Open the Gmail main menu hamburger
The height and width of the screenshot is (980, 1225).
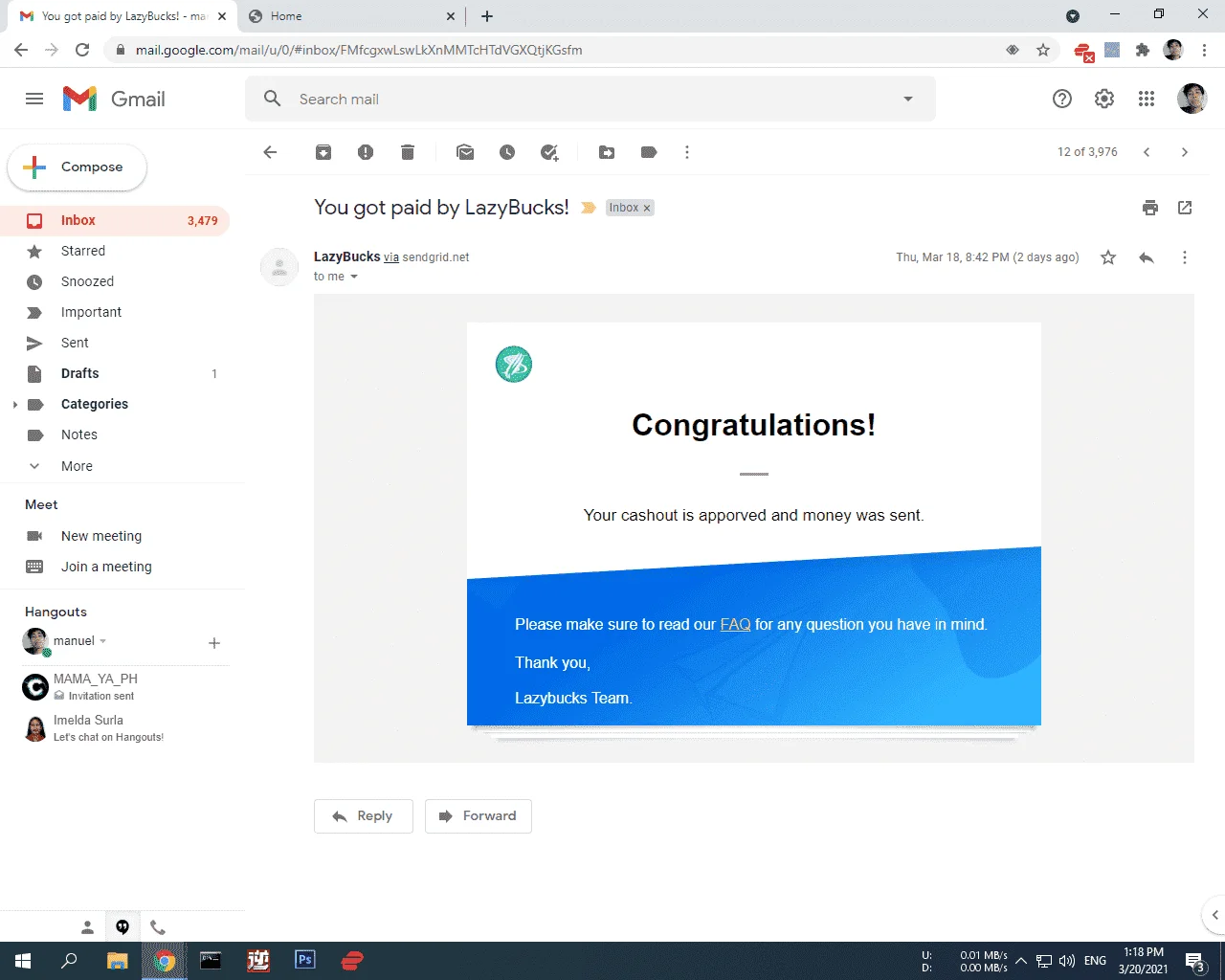(x=34, y=99)
